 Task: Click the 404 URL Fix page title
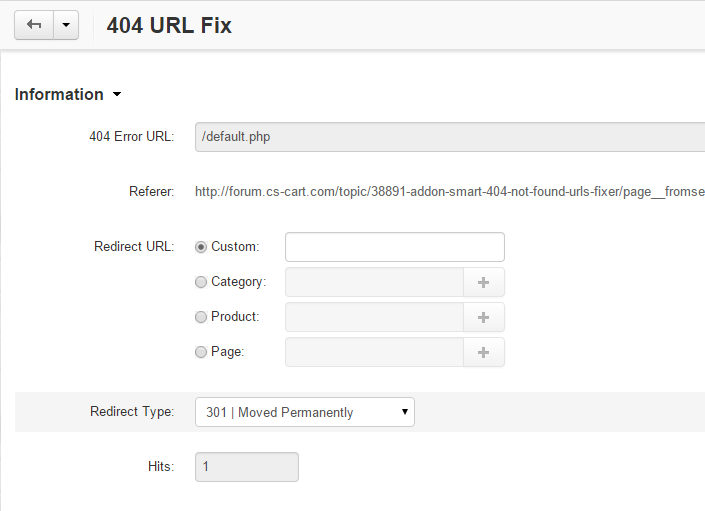pos(169,26)
